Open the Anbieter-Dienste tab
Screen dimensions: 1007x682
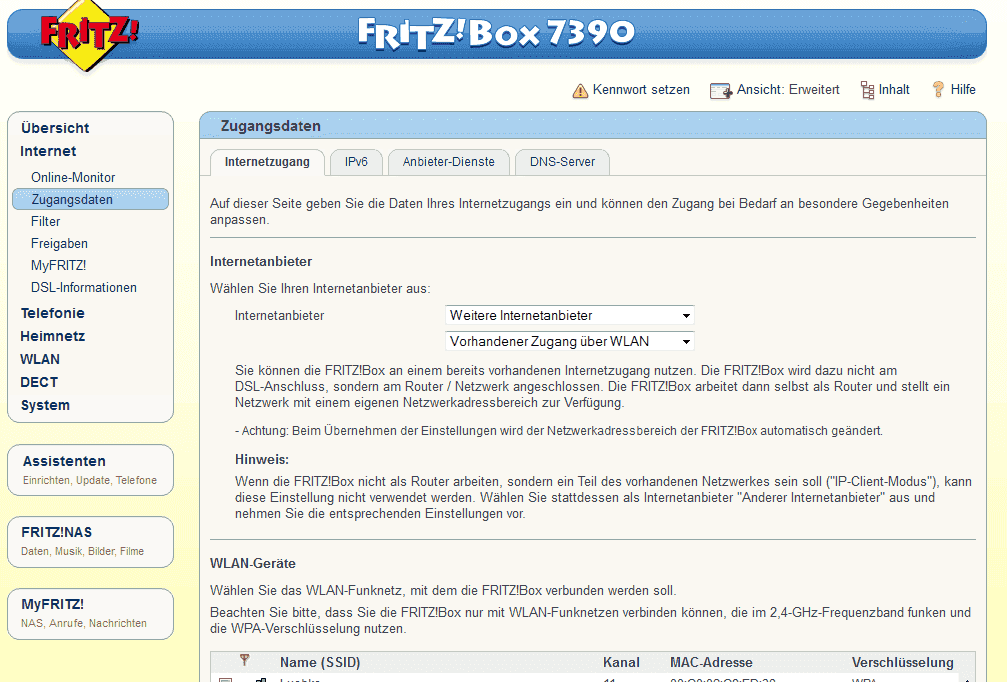(x=449, y=162)
